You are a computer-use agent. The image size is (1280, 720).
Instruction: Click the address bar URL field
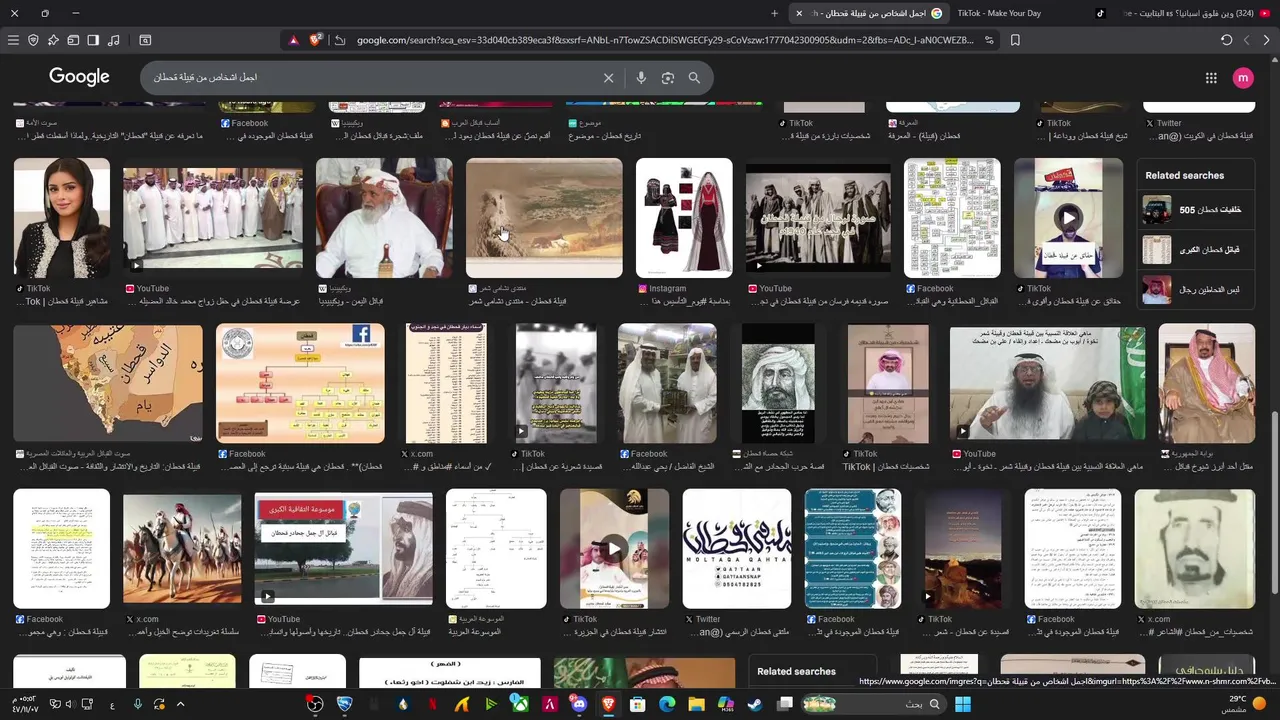pyautogui.click(x=665, y=40)
